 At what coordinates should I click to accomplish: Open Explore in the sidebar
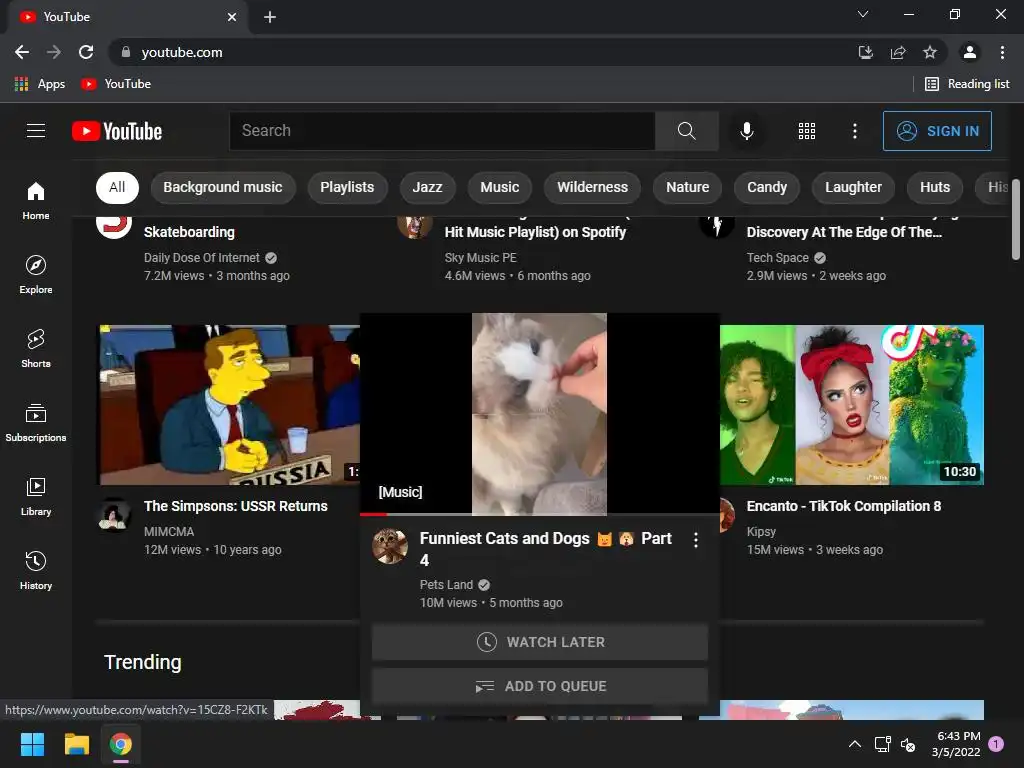coord(36,274)
